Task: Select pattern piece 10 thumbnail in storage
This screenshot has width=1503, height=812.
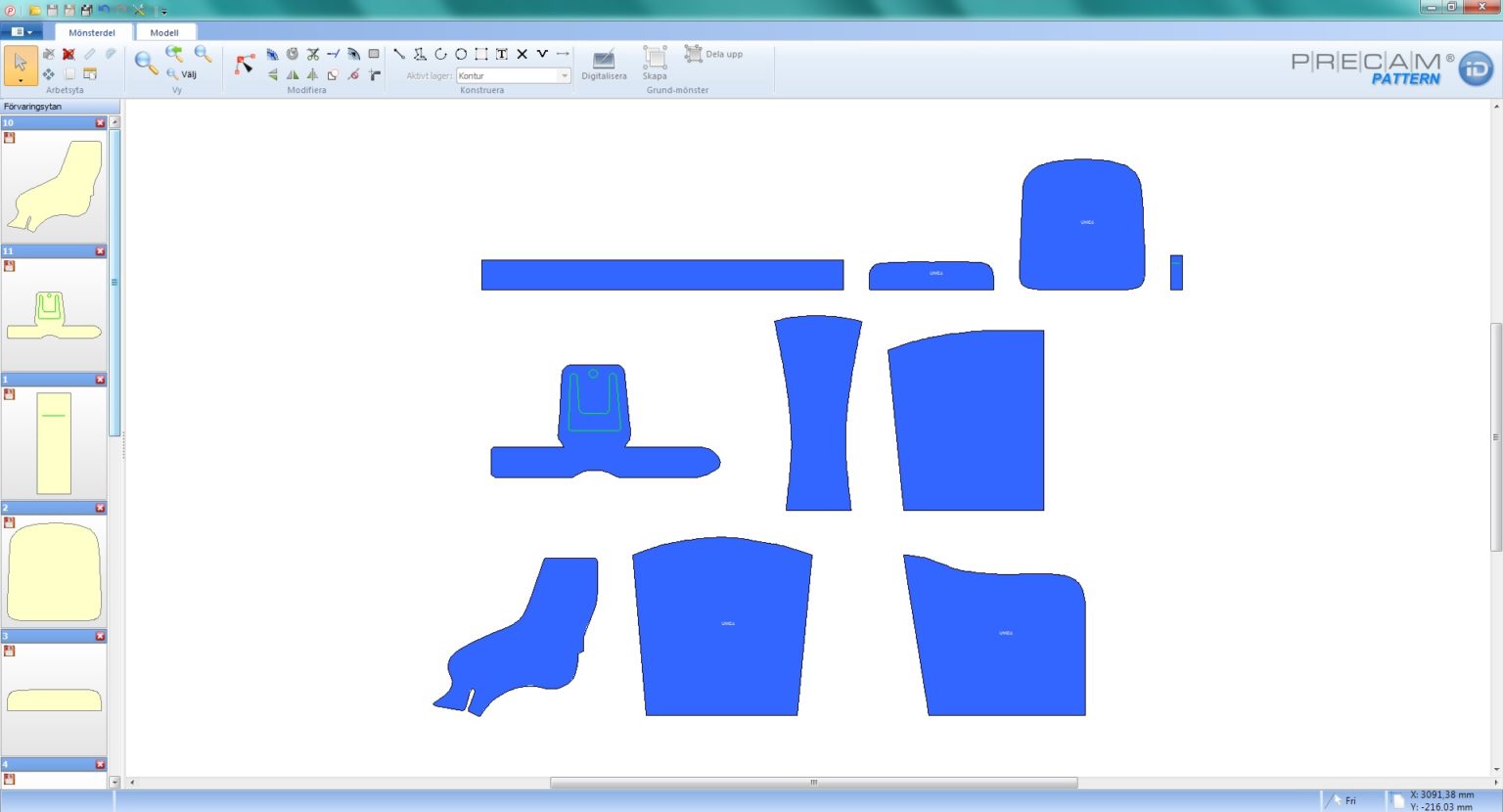Action: (x=54, y=186)
